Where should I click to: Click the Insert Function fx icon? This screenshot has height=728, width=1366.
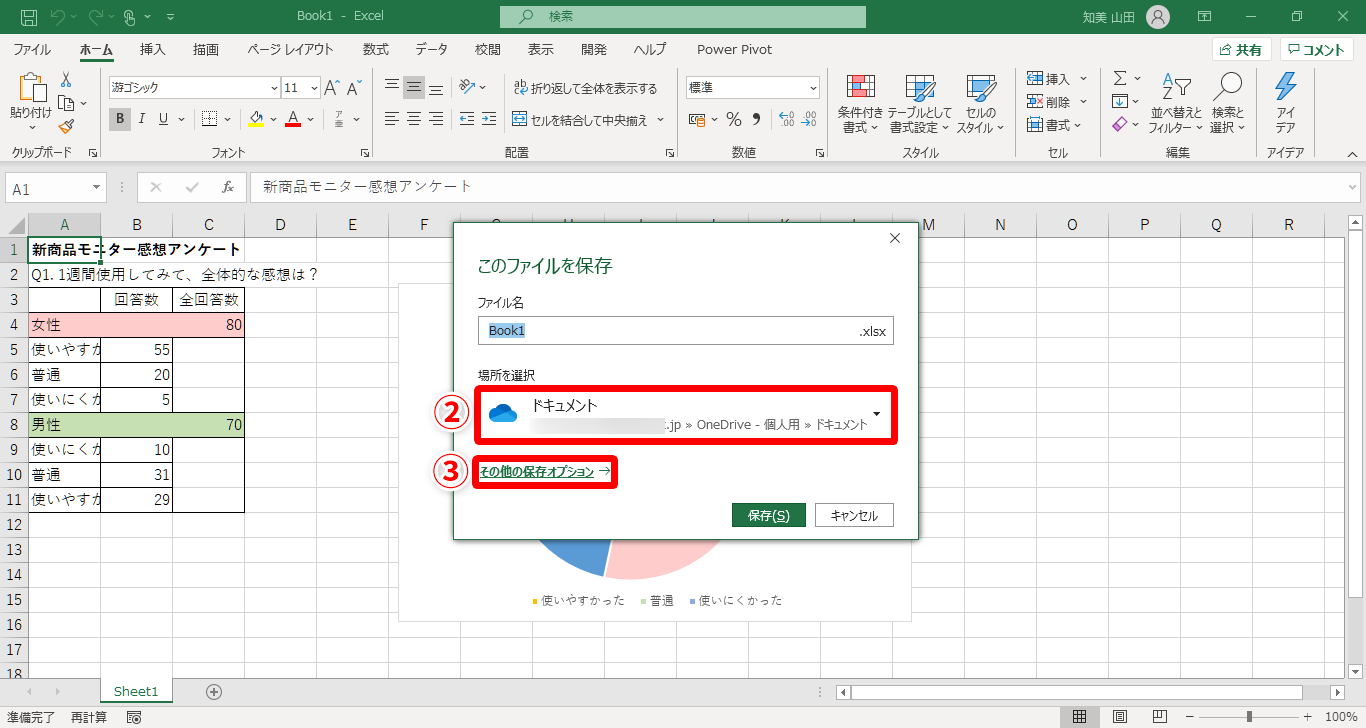(x=228, y=187)
